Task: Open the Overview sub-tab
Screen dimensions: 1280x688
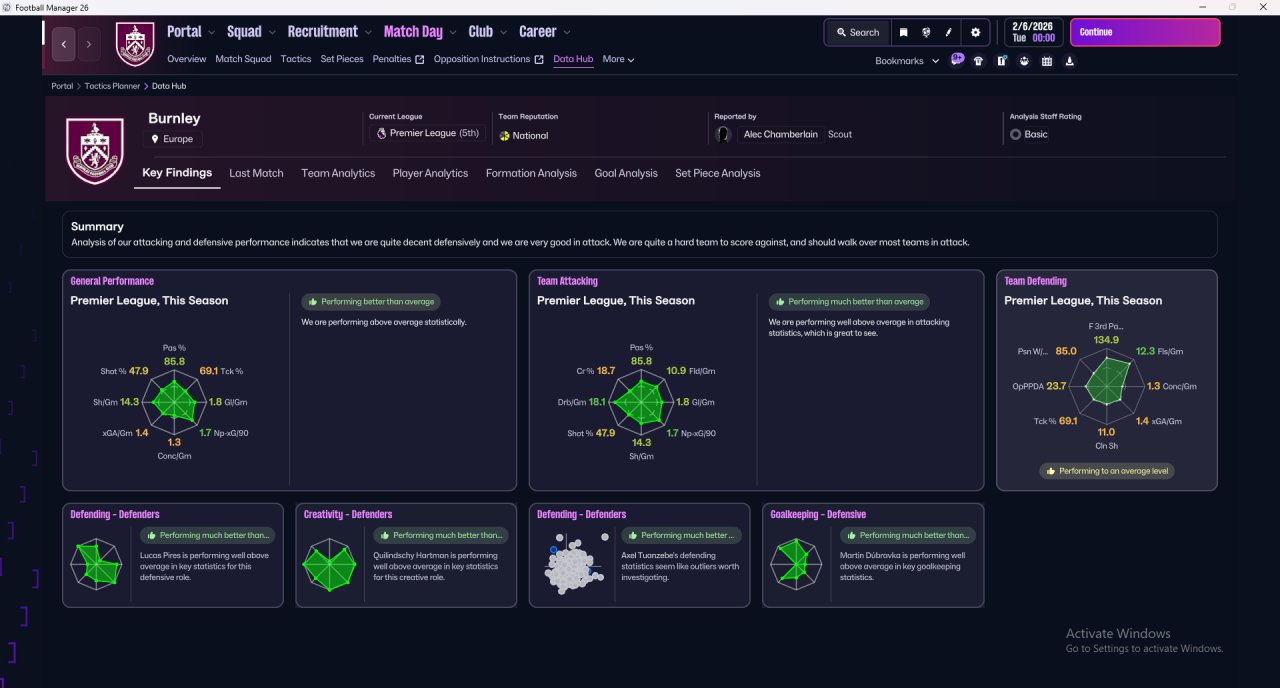Action: pos(187,59)
